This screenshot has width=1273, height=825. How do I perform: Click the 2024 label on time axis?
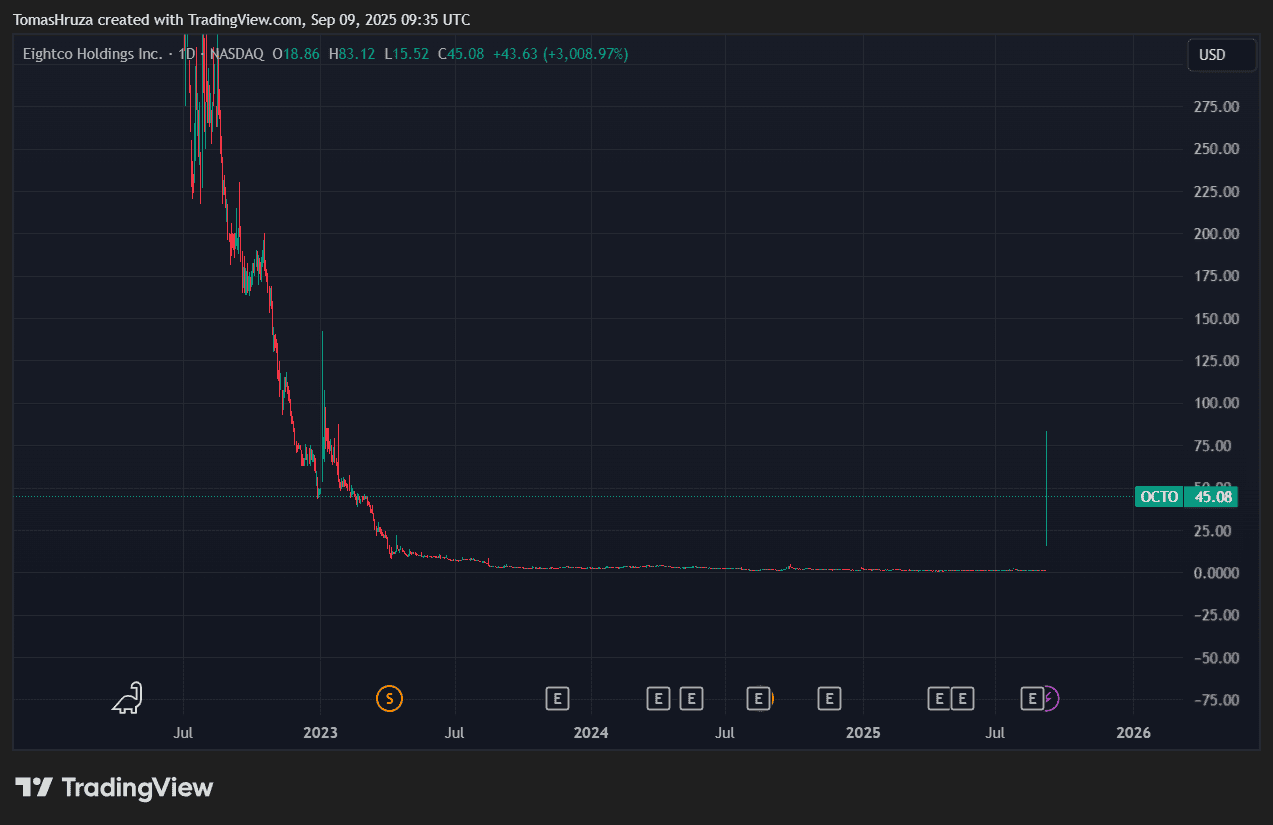point(591,733)
